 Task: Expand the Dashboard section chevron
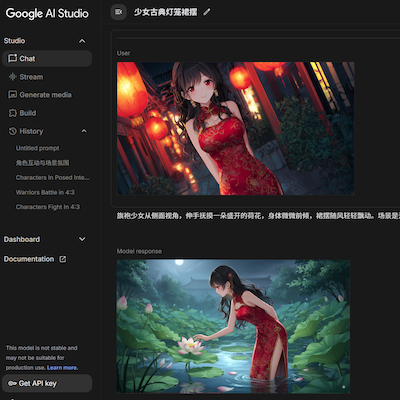pyautogui.click(x=82, y=239)
